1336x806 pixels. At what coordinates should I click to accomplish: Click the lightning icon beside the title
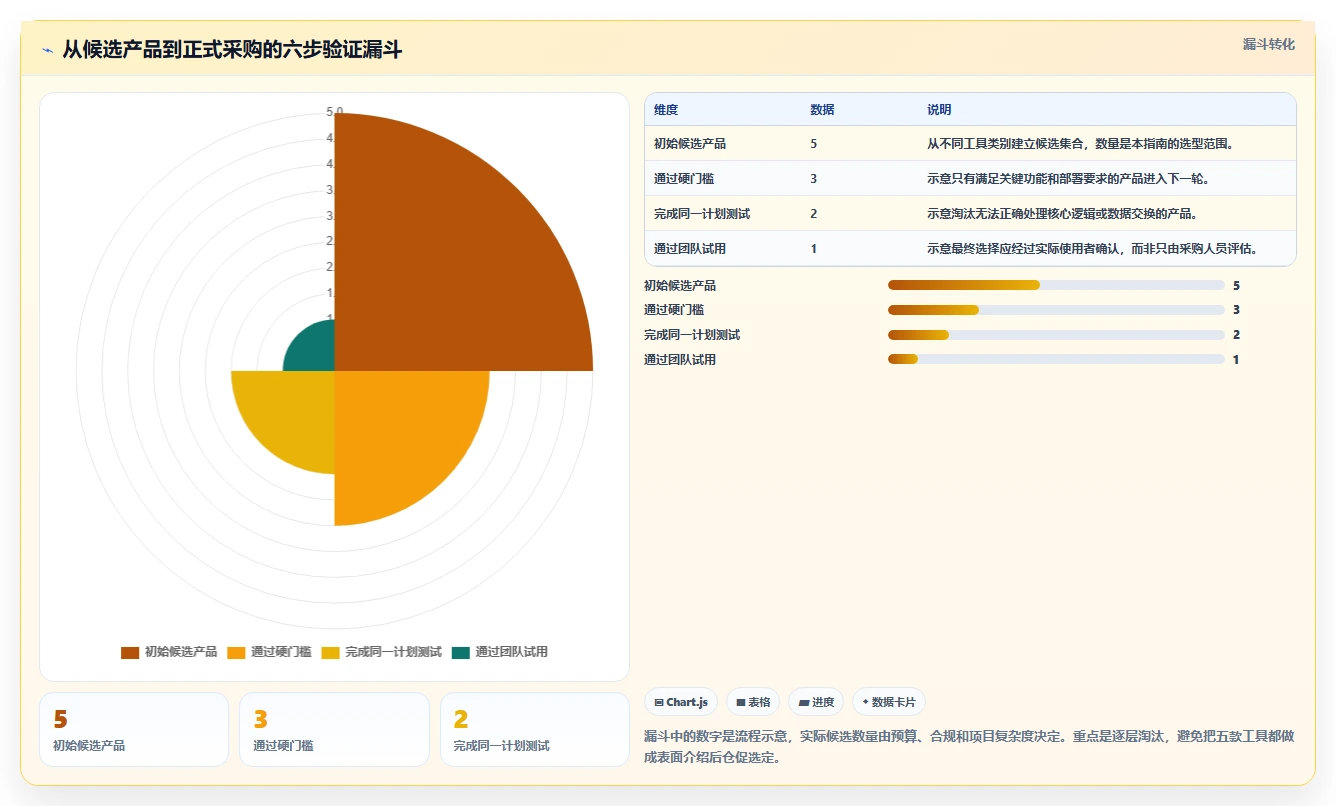pyautogui.click(x=47, y=50)
